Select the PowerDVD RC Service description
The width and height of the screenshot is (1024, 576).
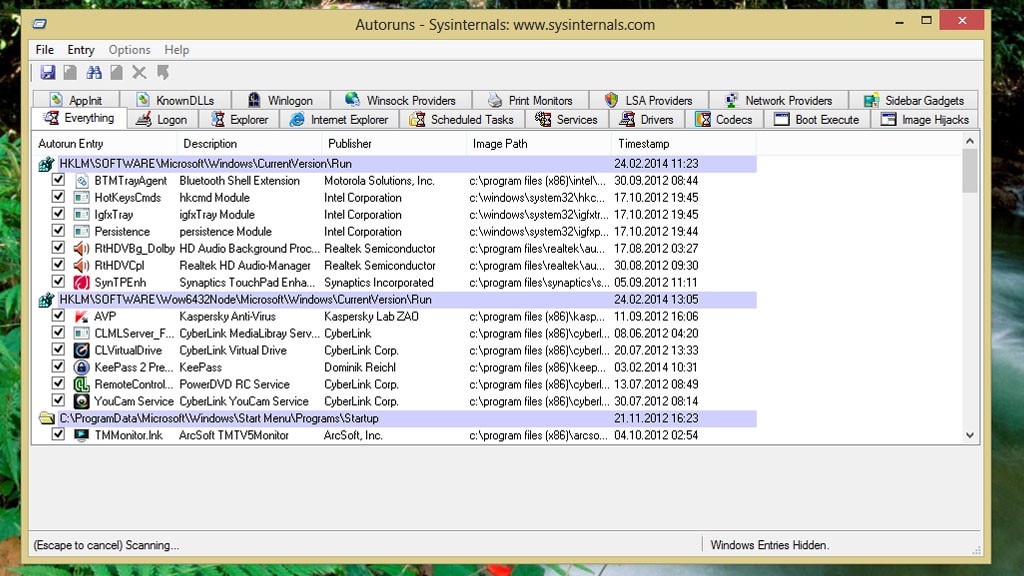click(x=234, y=385)
